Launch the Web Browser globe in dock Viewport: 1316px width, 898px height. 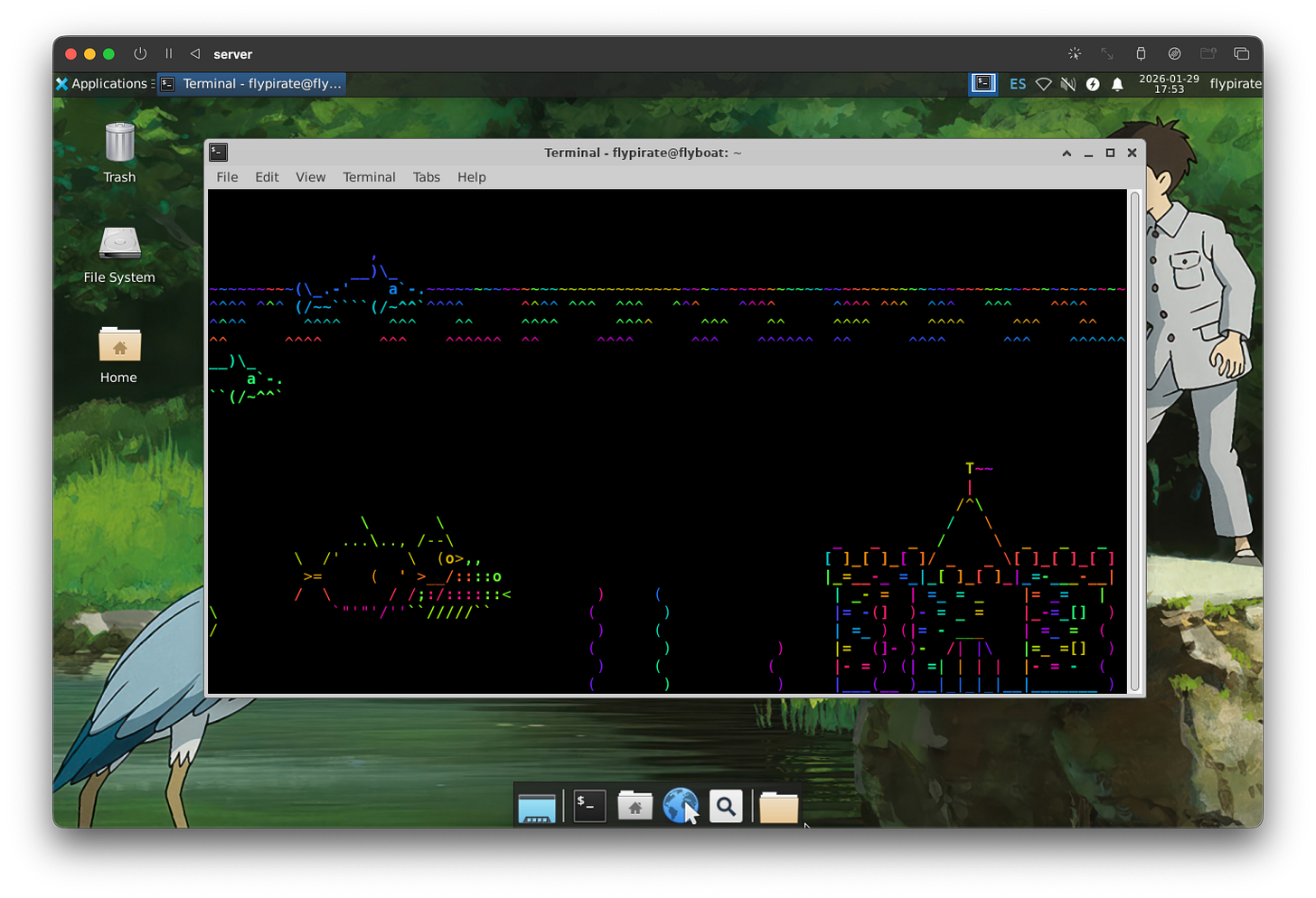(x=681, y=806)
